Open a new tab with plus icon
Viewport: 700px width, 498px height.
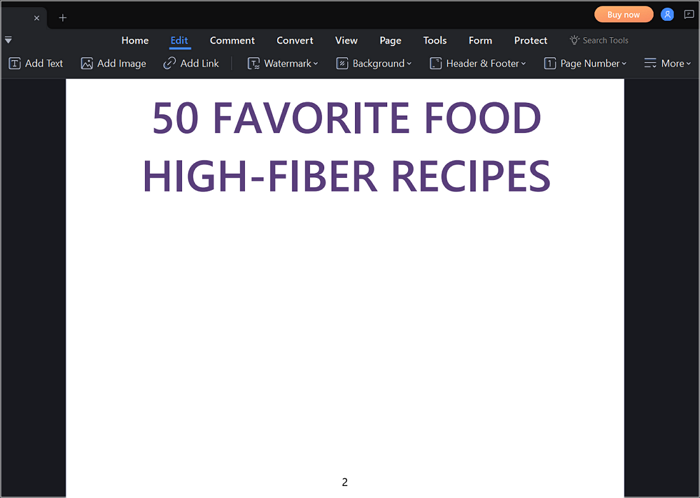point(62,17)
